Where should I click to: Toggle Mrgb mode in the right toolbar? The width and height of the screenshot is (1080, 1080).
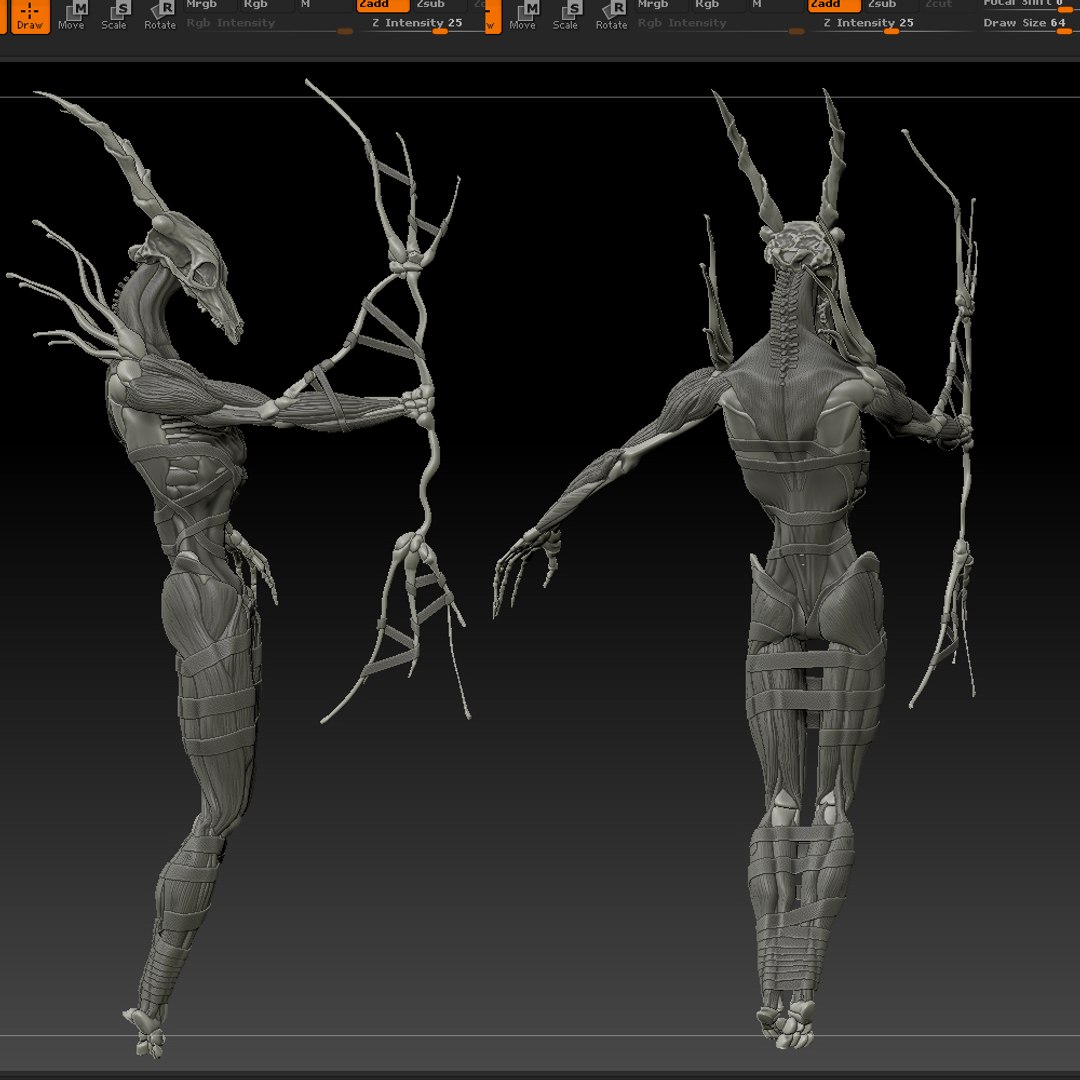pyautogui.click(x=661, y=6)
